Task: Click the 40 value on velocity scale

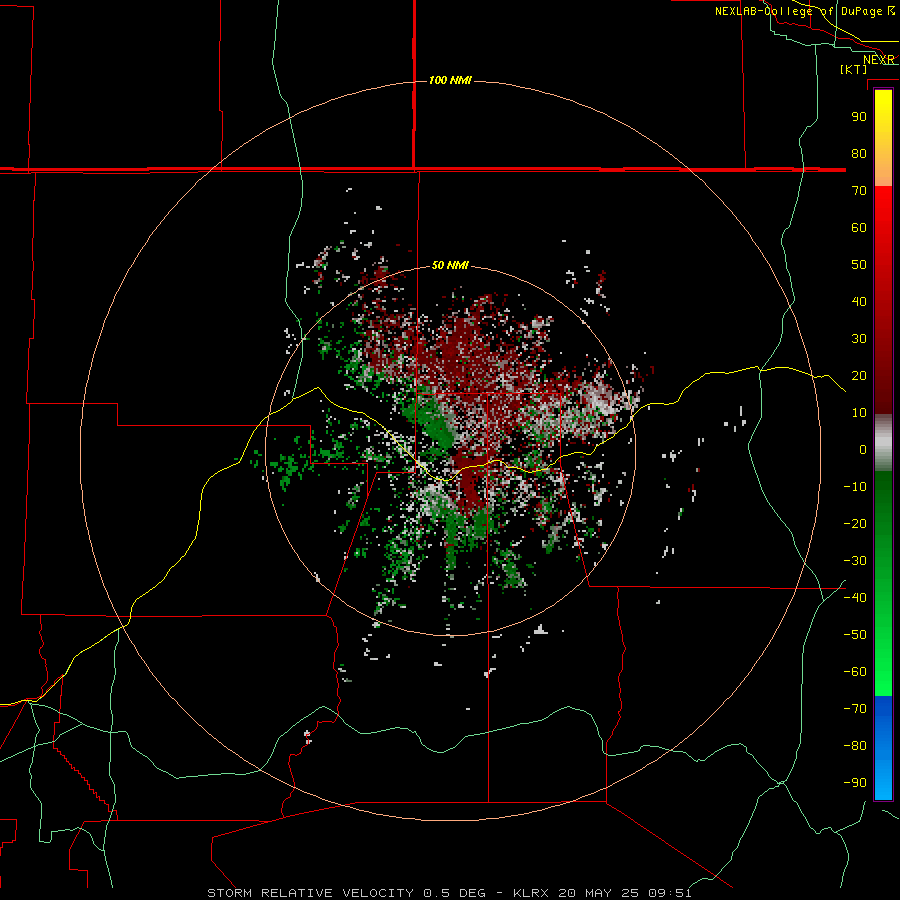Action: click(x=859, y=301)
